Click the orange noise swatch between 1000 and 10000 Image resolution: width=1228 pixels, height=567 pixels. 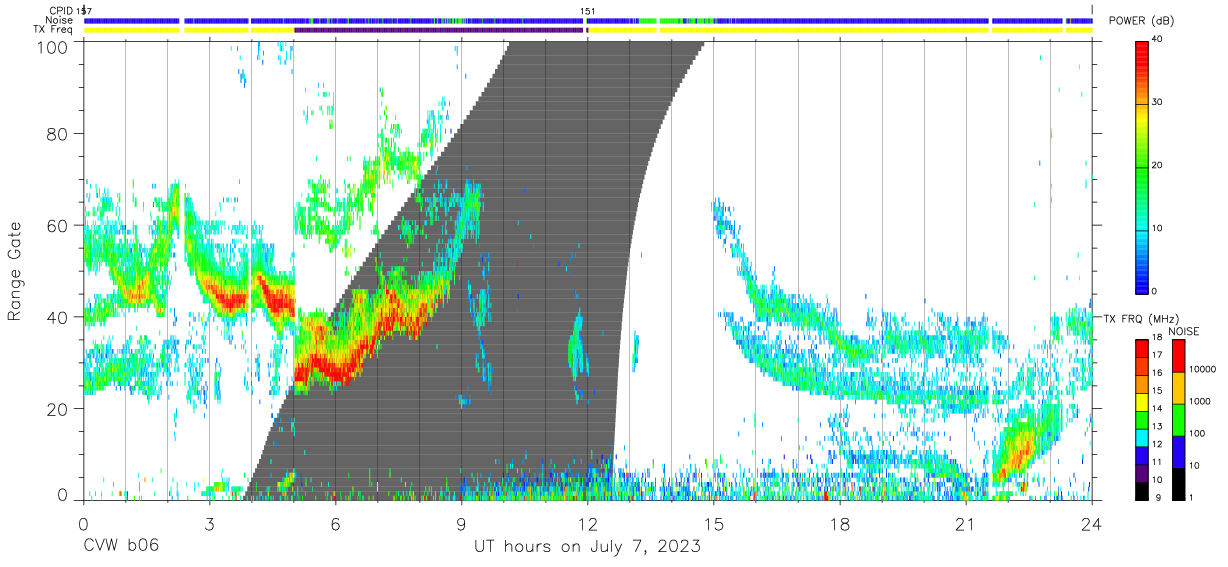click(1177, 388)
